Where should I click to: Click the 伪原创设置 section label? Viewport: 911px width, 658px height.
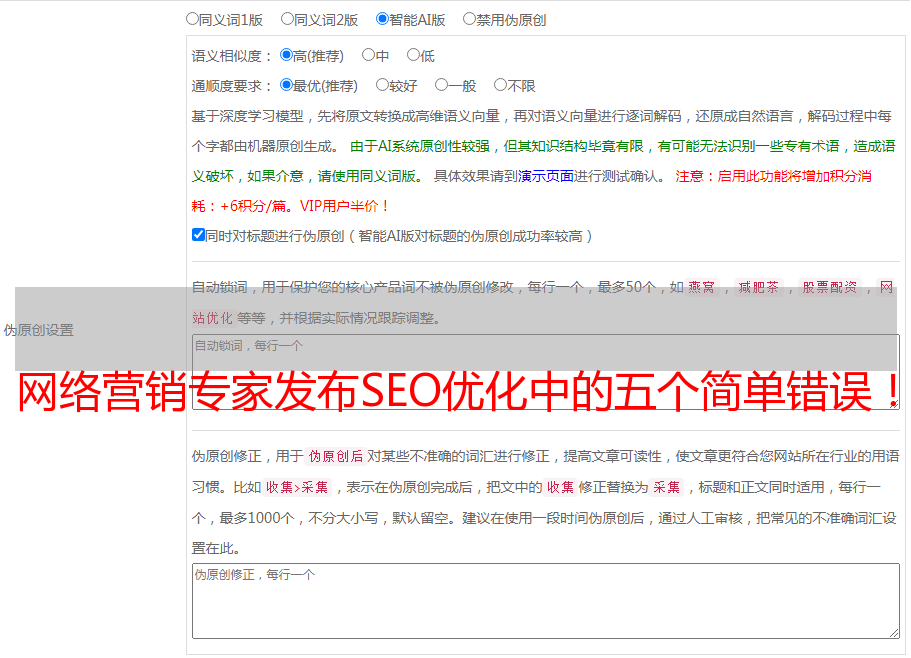coord(39,330)
